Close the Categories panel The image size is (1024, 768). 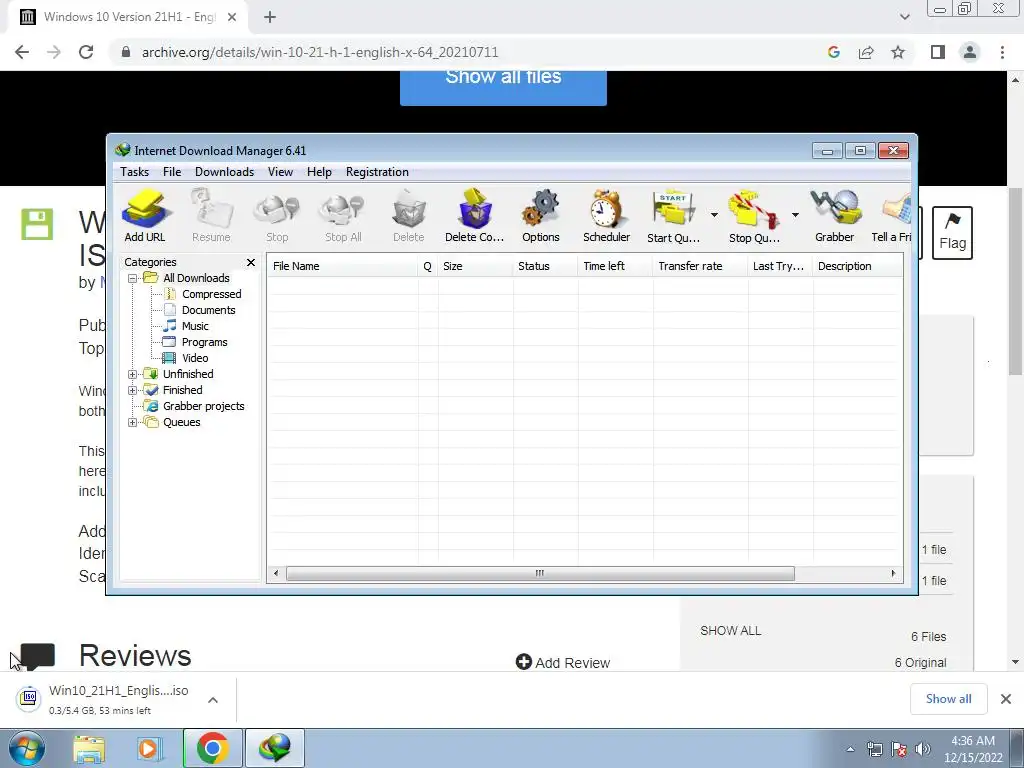[x=251, y=263]
